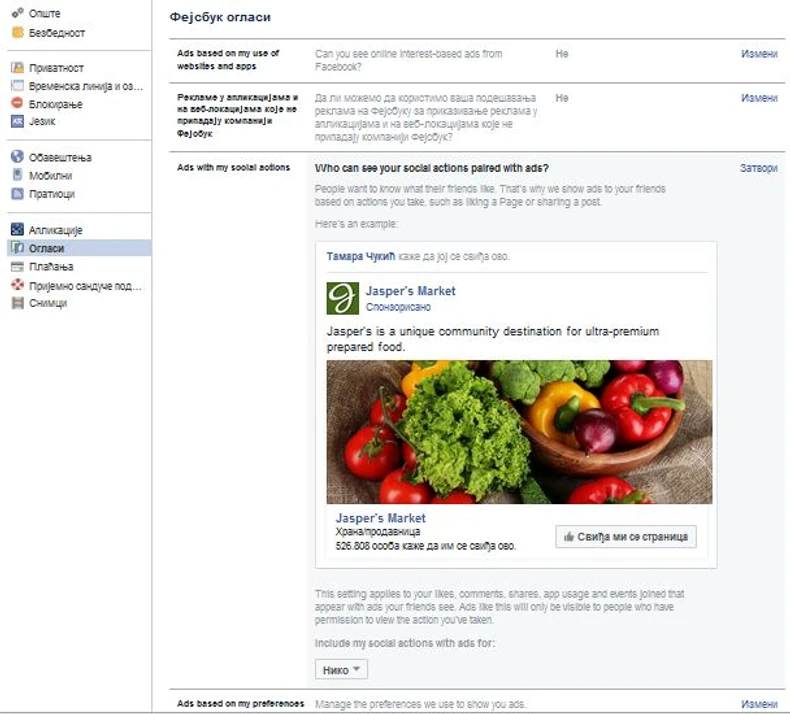Click the vegetables ad image

(519, 432)
